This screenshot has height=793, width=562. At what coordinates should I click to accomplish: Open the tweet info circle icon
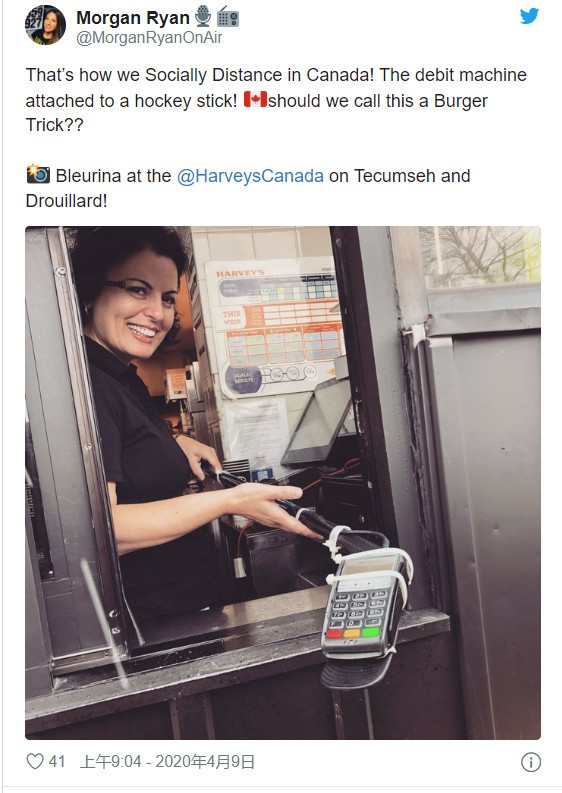pyautogui.click(x=531, y=762)
